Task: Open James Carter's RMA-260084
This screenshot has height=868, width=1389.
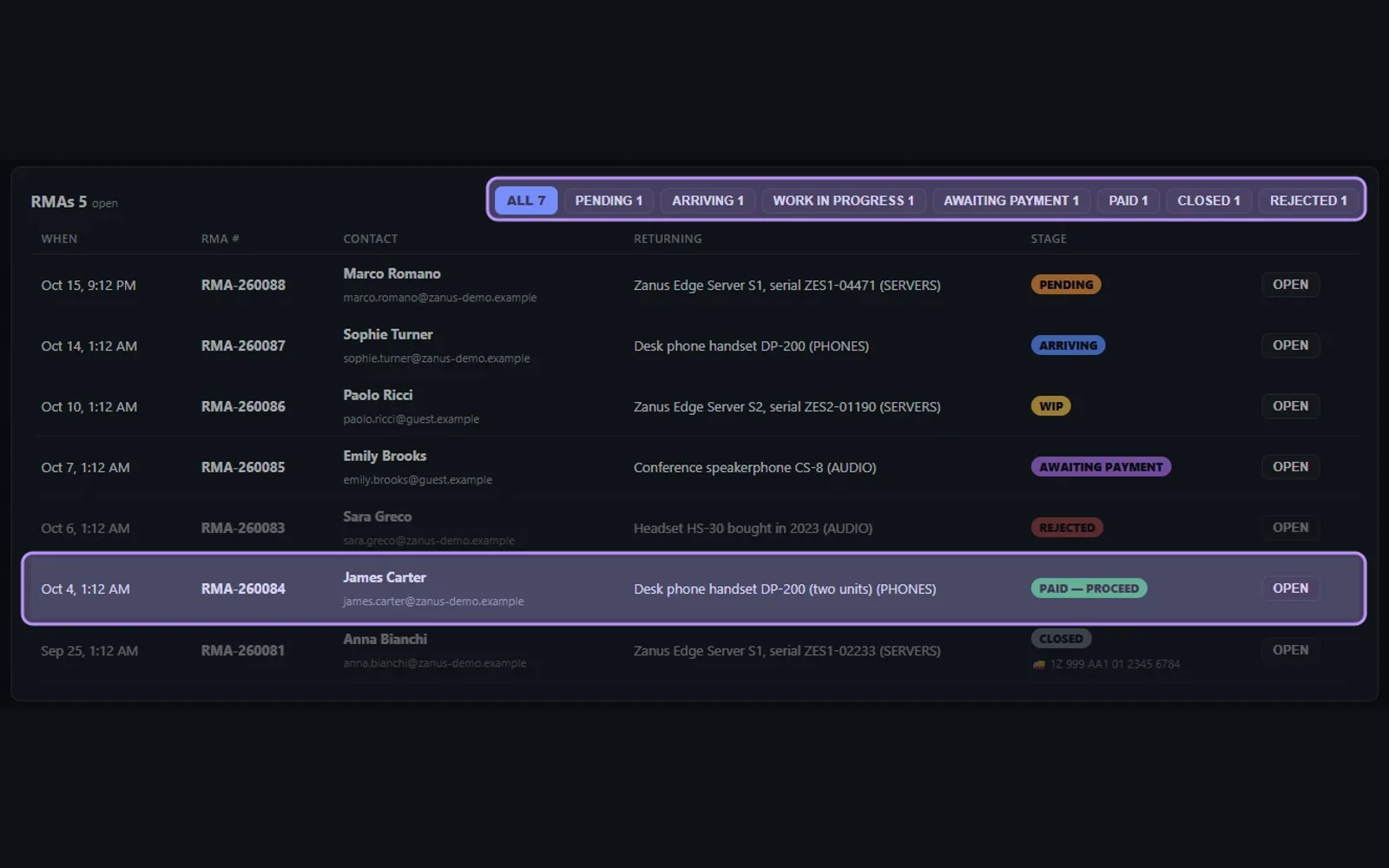Action: (x=1290, y=589)
